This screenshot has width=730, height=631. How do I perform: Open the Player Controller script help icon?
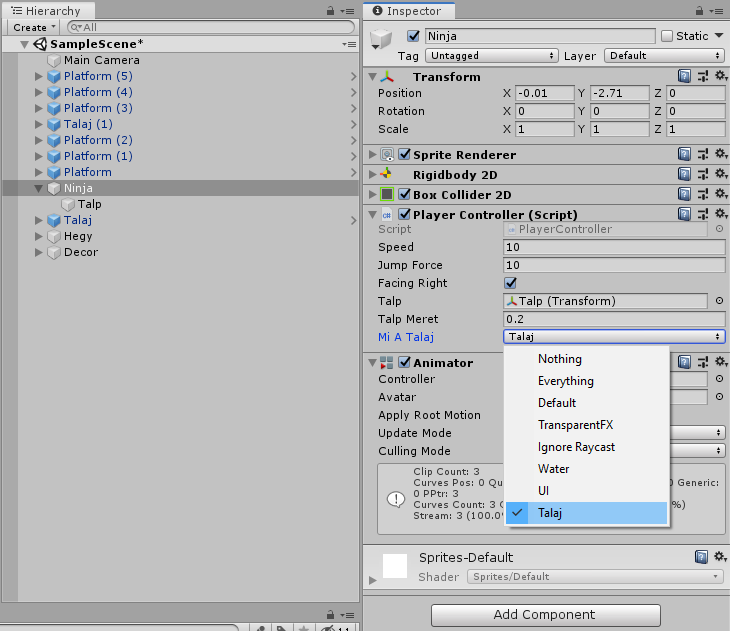684,214
